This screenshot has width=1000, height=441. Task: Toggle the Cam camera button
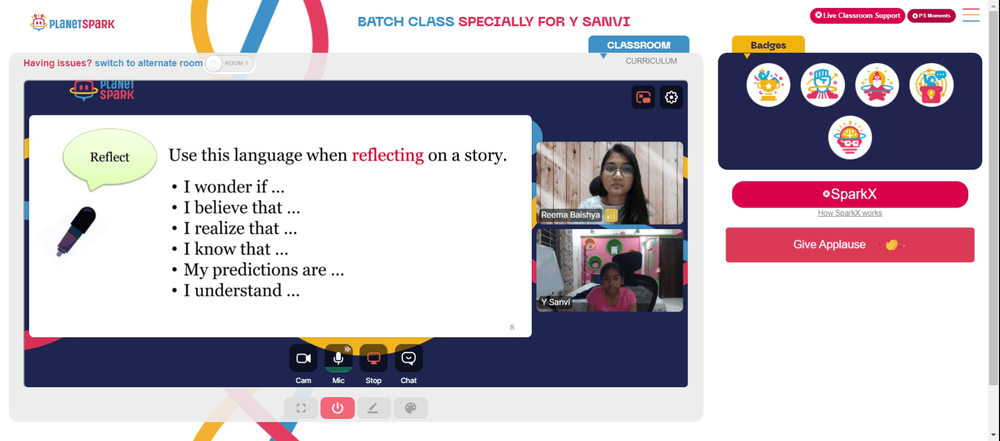(x=303, y=359)
